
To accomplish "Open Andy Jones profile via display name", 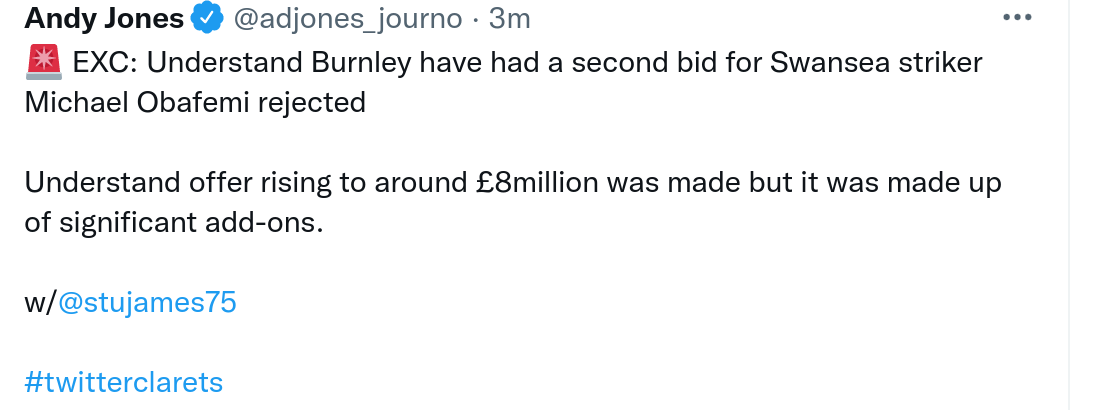I will [104, 18].
